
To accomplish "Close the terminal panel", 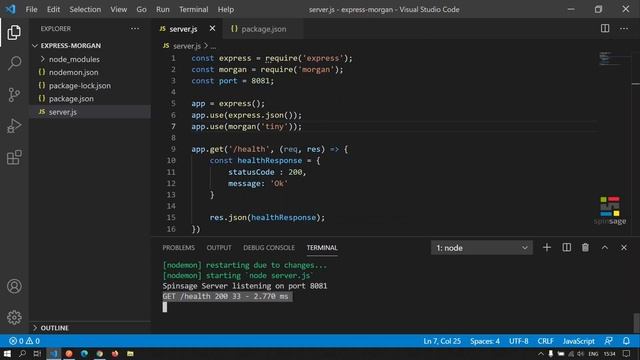I will pos(624,248).
